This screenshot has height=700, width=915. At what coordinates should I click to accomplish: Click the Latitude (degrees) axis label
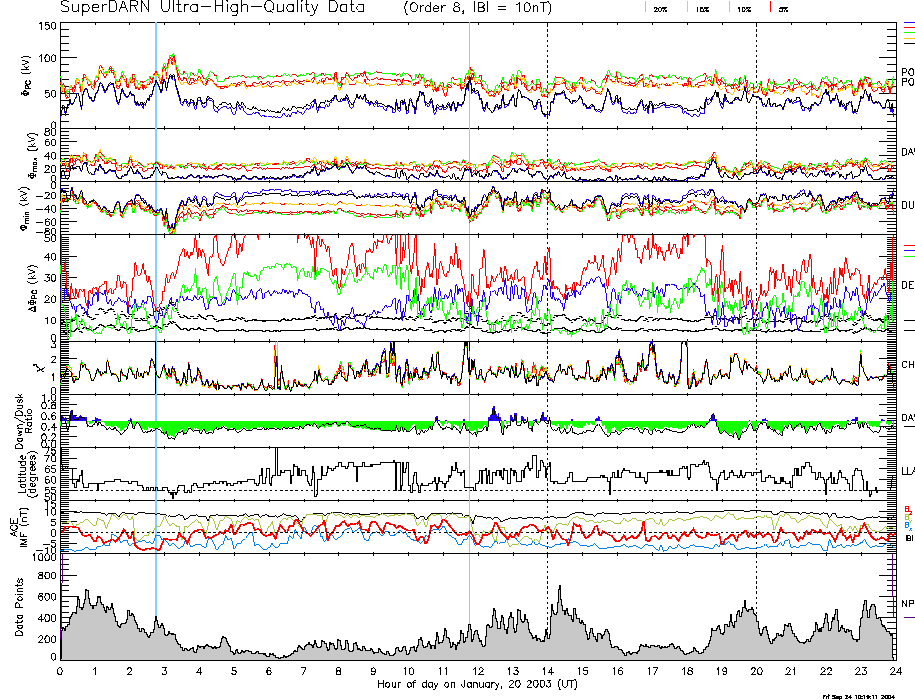pos(20,472)
